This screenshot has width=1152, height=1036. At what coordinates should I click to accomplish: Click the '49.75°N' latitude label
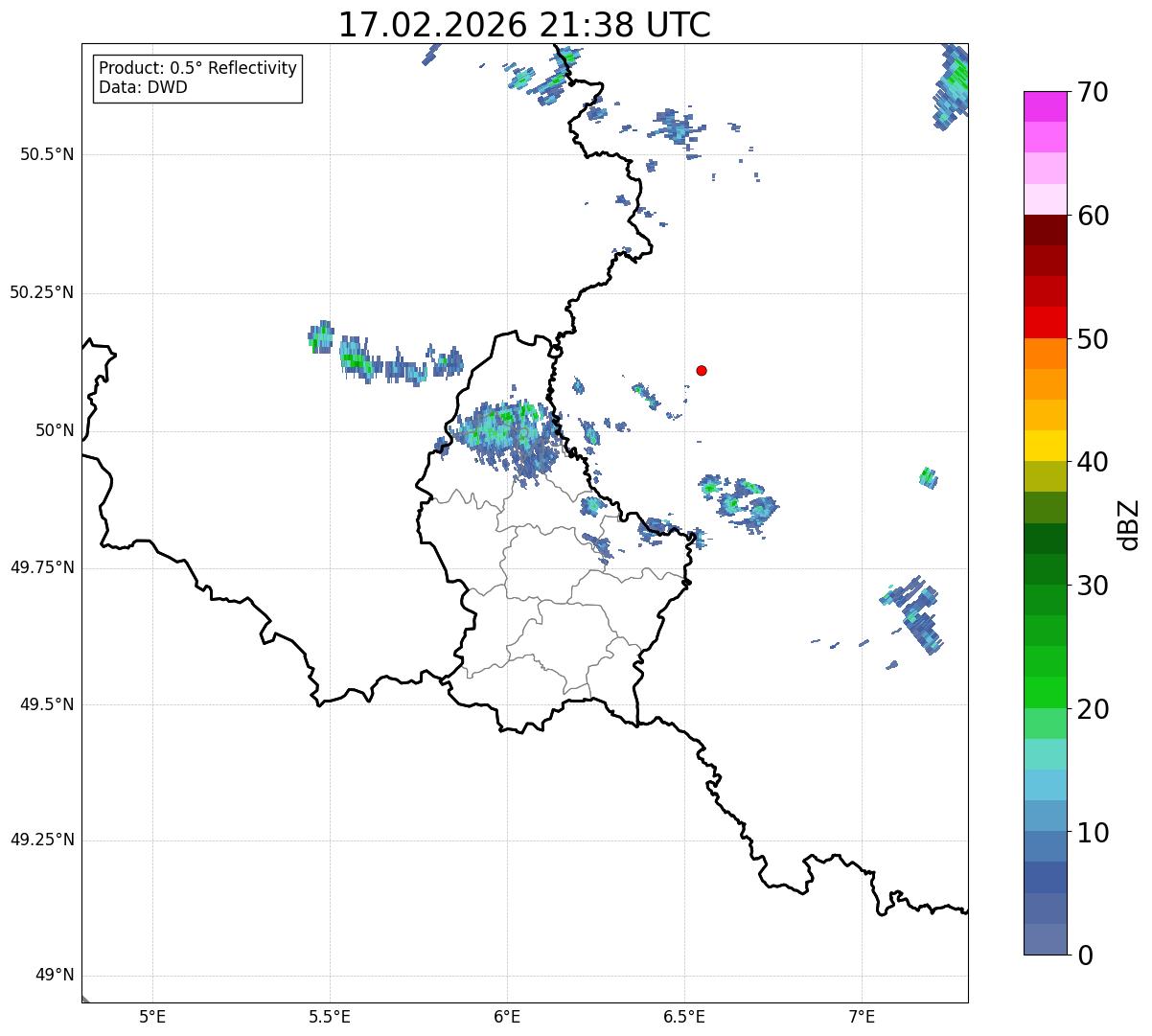point(41,567)
